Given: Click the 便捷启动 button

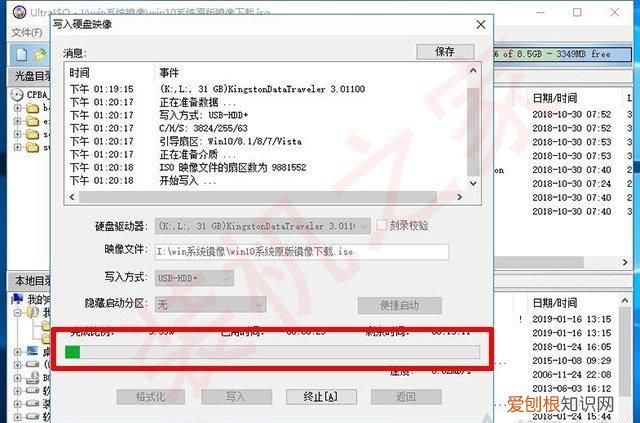Looking at the screenshot, I should point(400,305).
